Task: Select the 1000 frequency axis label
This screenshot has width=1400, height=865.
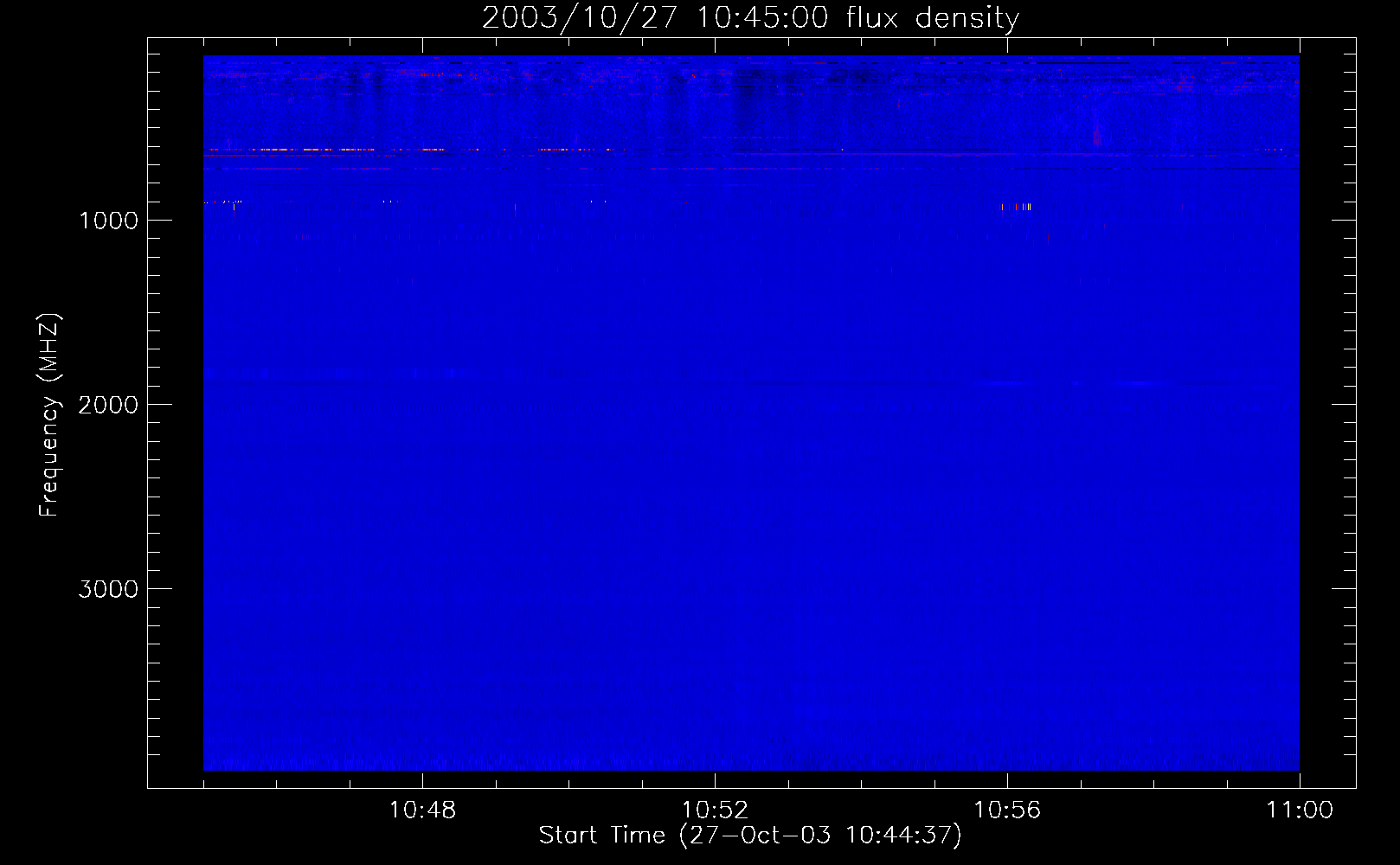Action: pos(108,221)
